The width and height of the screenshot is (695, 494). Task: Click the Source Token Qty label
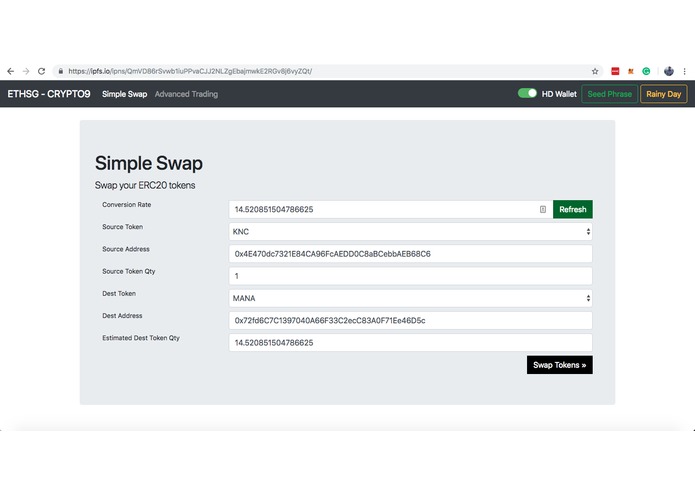(x=129, y=271)
